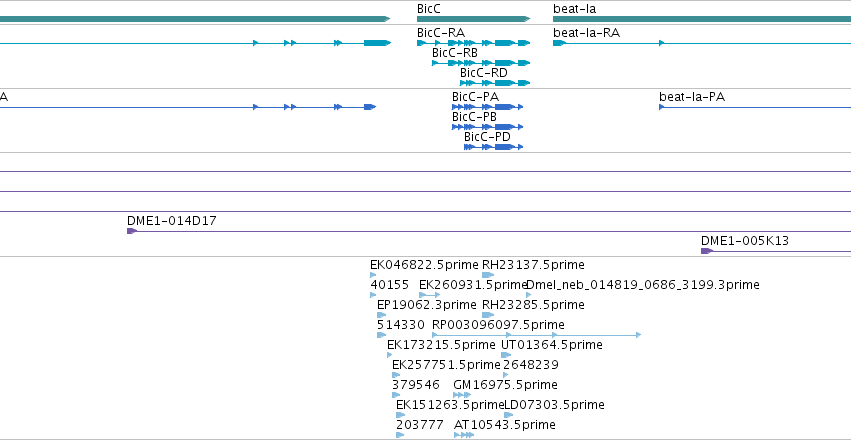Screen dimensions: 851x440
Task: Select the BicC gene bar
Action: [473, 20]
